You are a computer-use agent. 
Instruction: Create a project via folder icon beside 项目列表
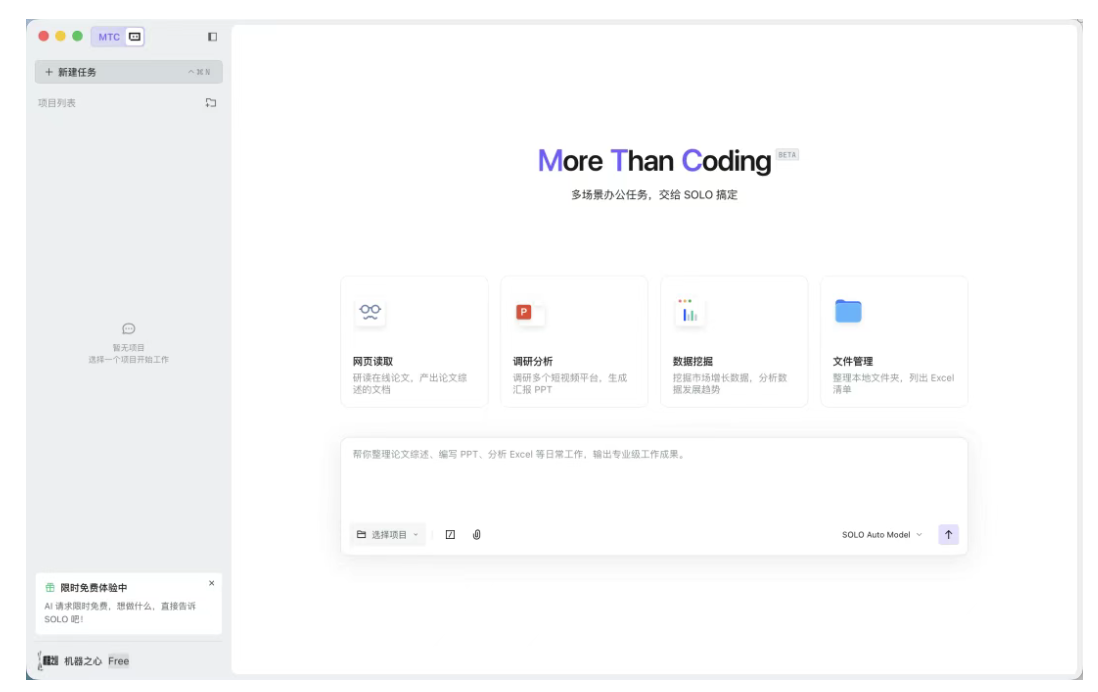point(209,102)
